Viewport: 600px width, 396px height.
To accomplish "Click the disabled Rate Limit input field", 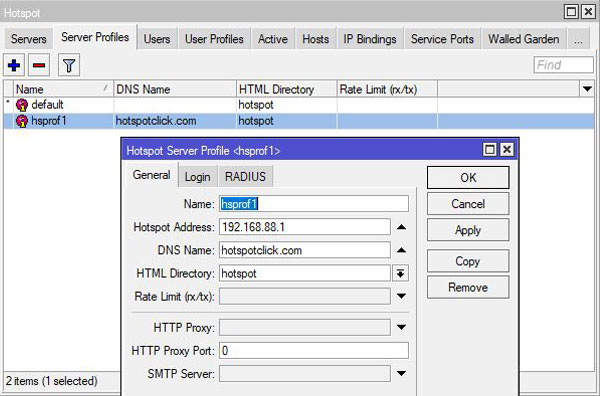I will [x=305, y=297].
